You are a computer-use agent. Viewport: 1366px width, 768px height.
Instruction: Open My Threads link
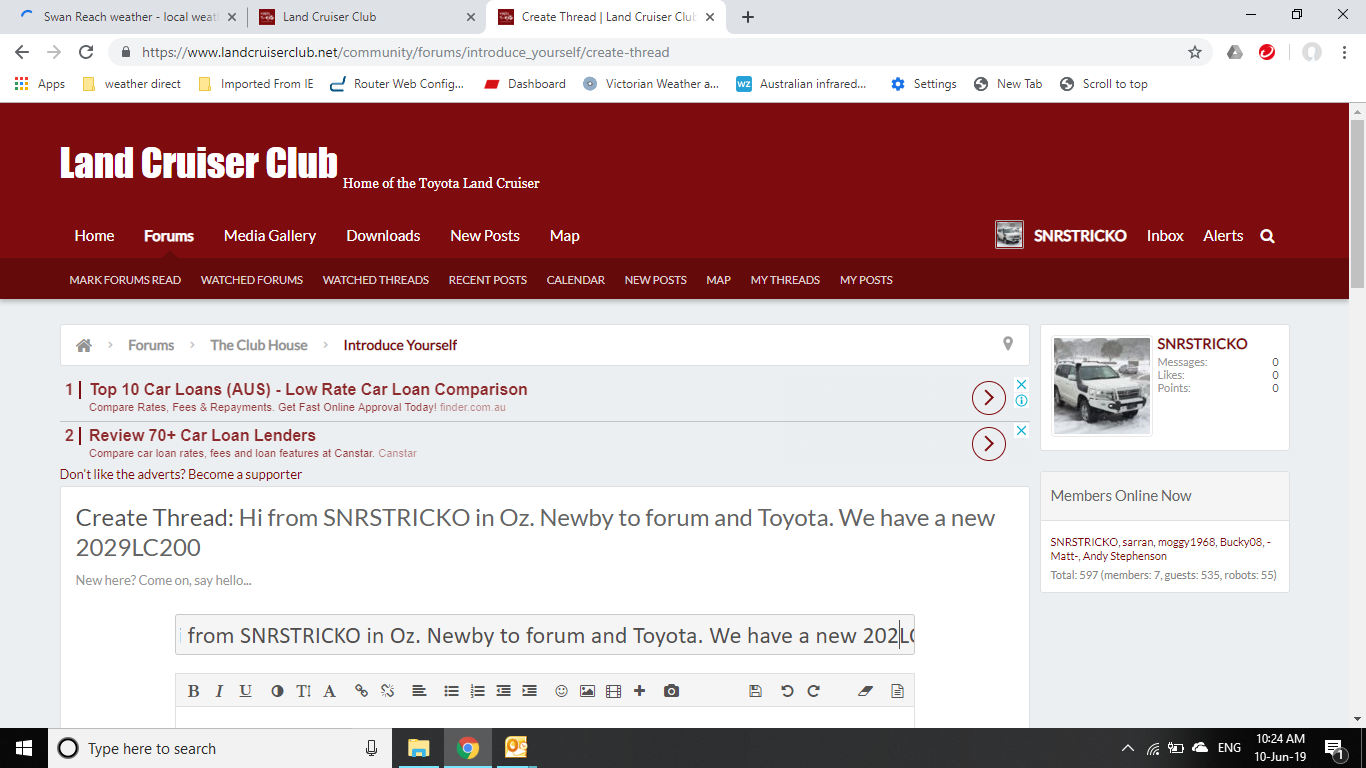pos(785,280)
